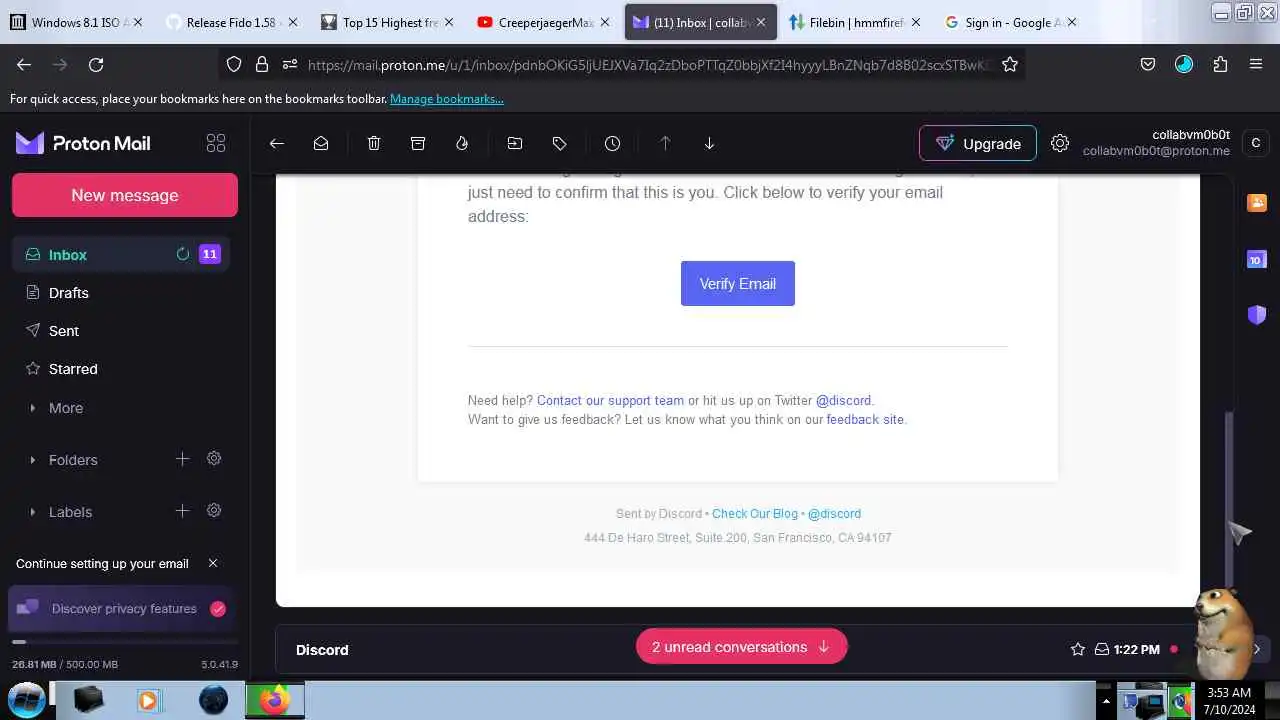Image resolution: width=1280 pixels, height=720 pixels.
Task: Open Label as tag icon
Action: tap(559, 143)
